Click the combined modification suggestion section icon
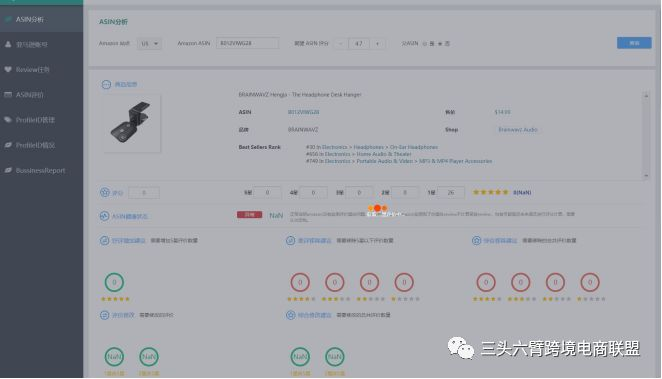The height and width of the screenshot is (379, 662). [x=290, y=315]
